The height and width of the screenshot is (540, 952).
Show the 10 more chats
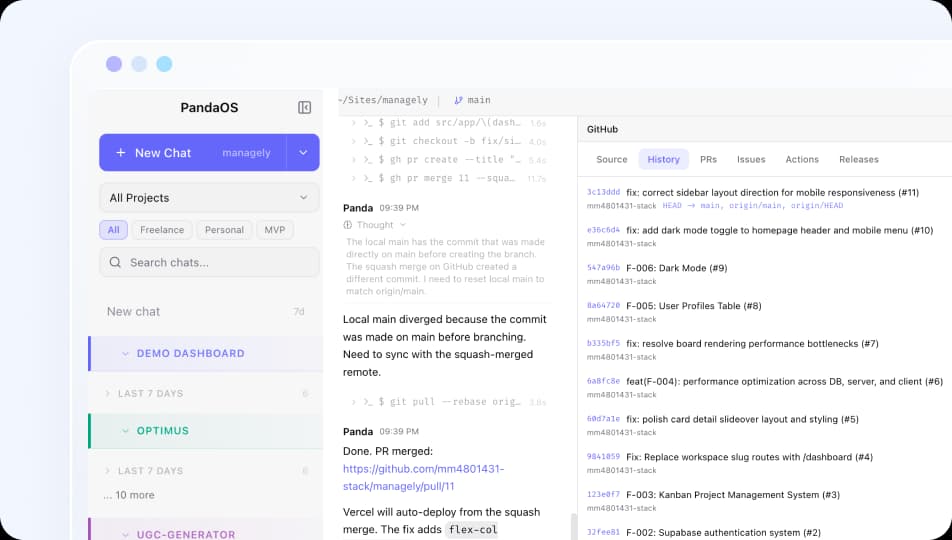pyautogui.click(x=129, y=495)
